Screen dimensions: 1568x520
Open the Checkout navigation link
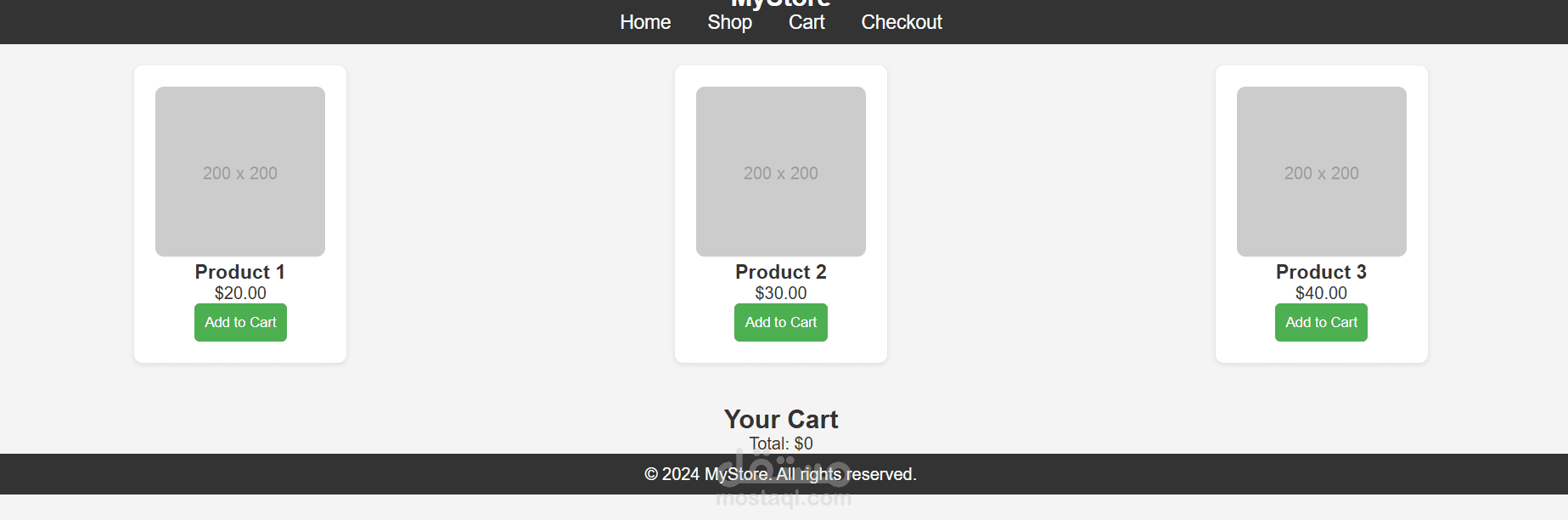tap(902, 22)
